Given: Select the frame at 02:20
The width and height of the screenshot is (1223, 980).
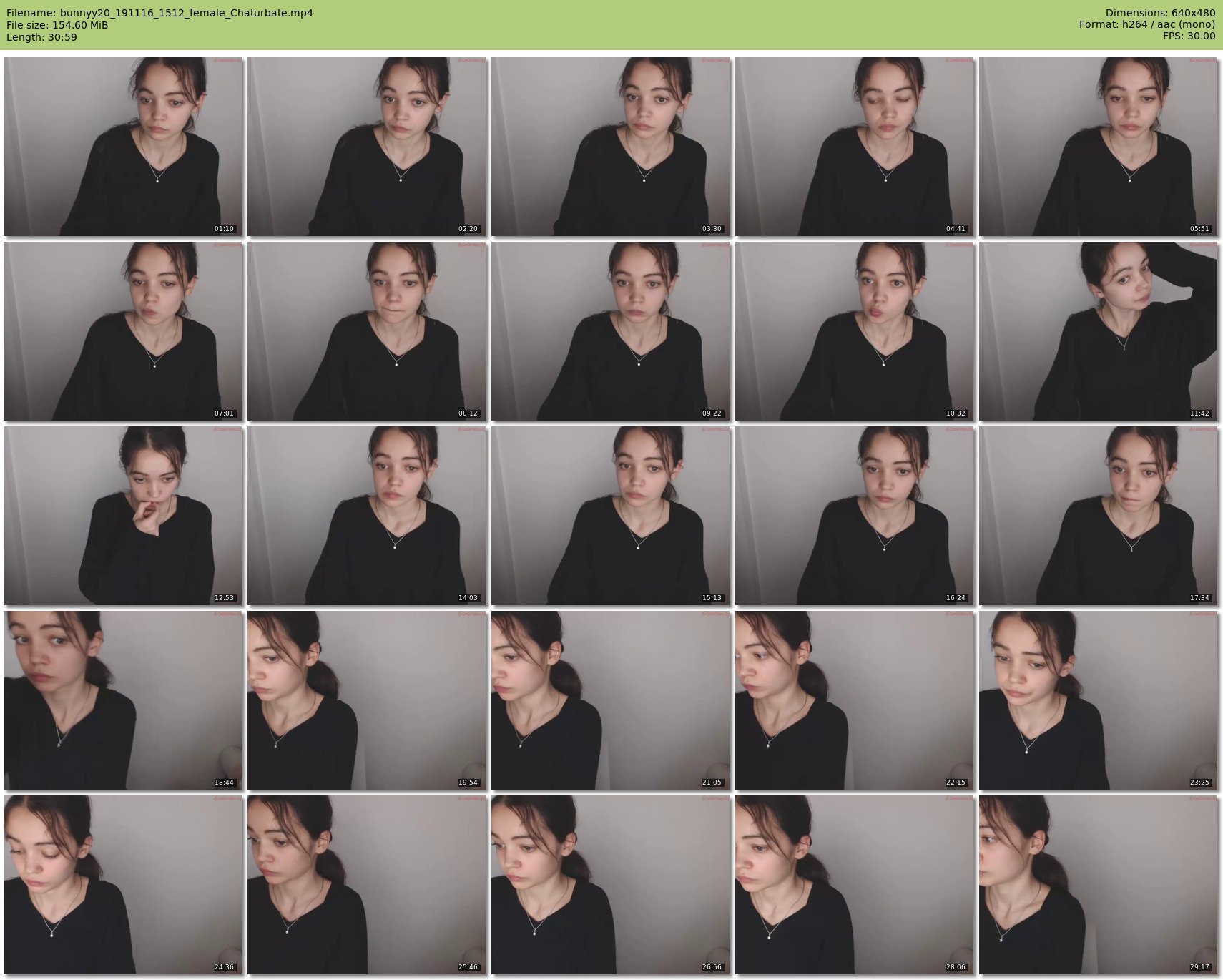Looking at the screenshot, I should coord(366,147).
